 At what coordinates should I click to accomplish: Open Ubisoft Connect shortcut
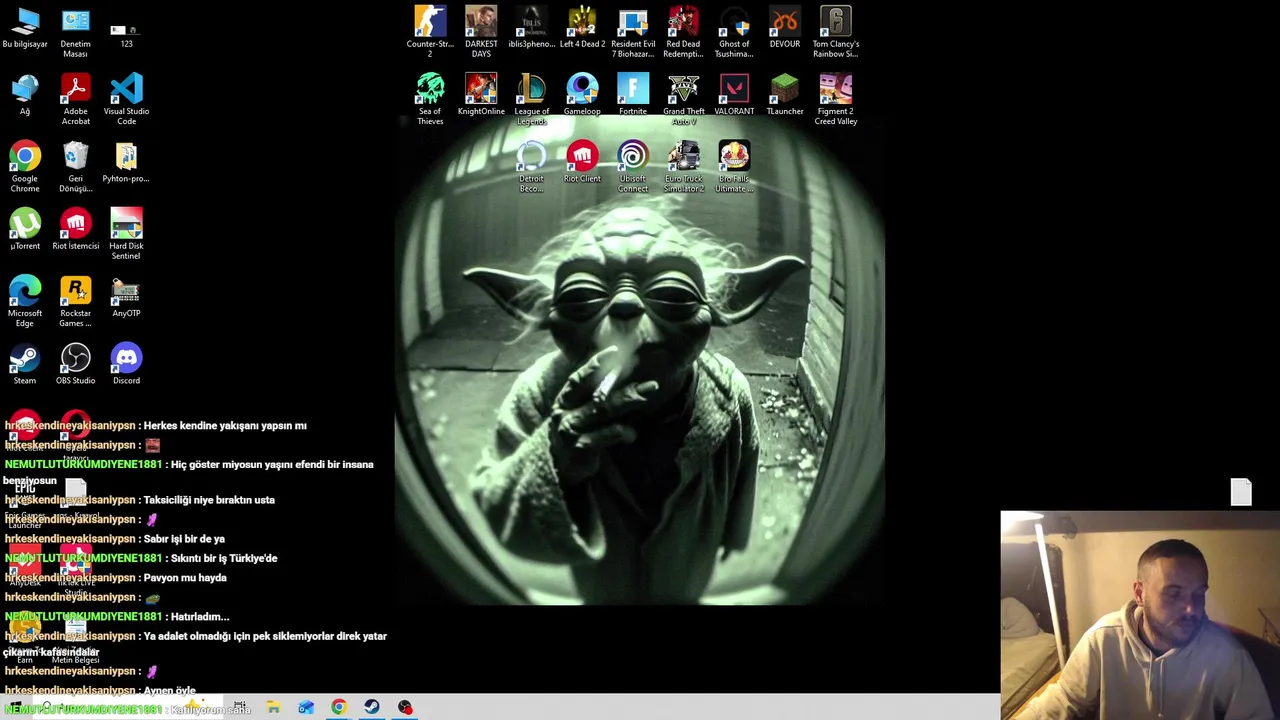pyautogui.click(x=633, y=167)
